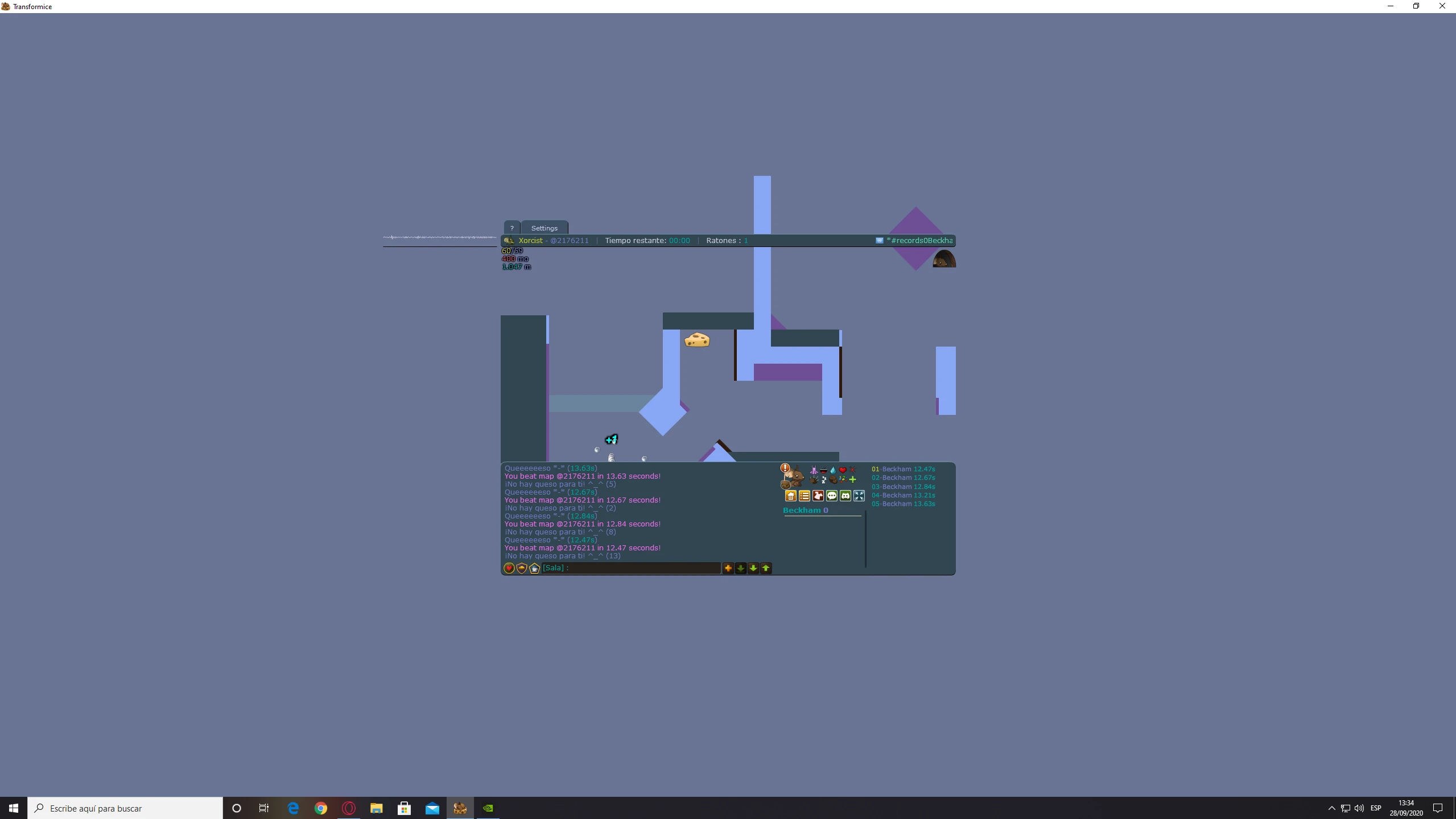Focus the [Sala] chat input field

click(x=631, y=568)
